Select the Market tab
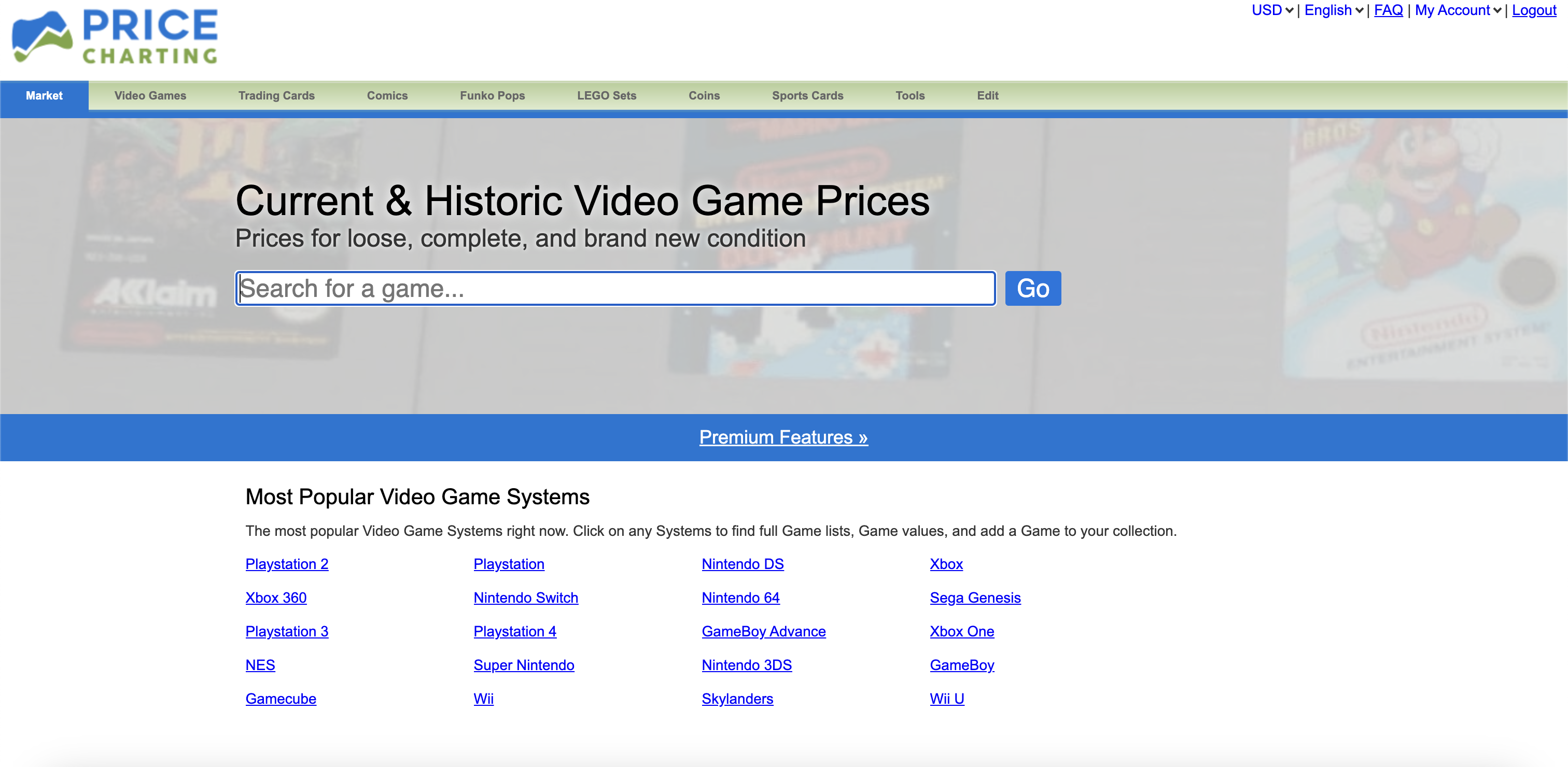The image size is (1568, 767). click(x=44, y=95)
